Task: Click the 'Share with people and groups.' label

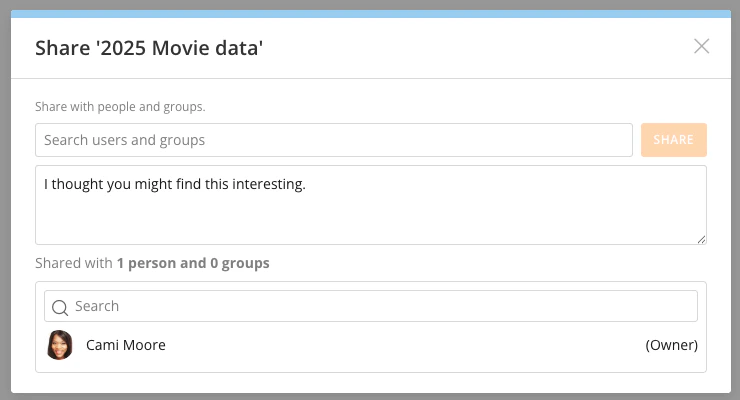Action: [x=127, y=106]
